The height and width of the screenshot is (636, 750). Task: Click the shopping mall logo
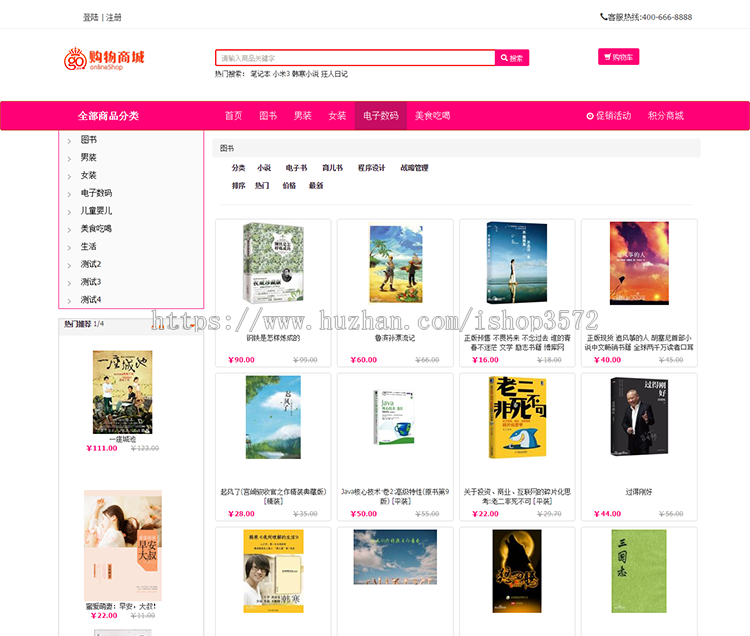point(104,59)
